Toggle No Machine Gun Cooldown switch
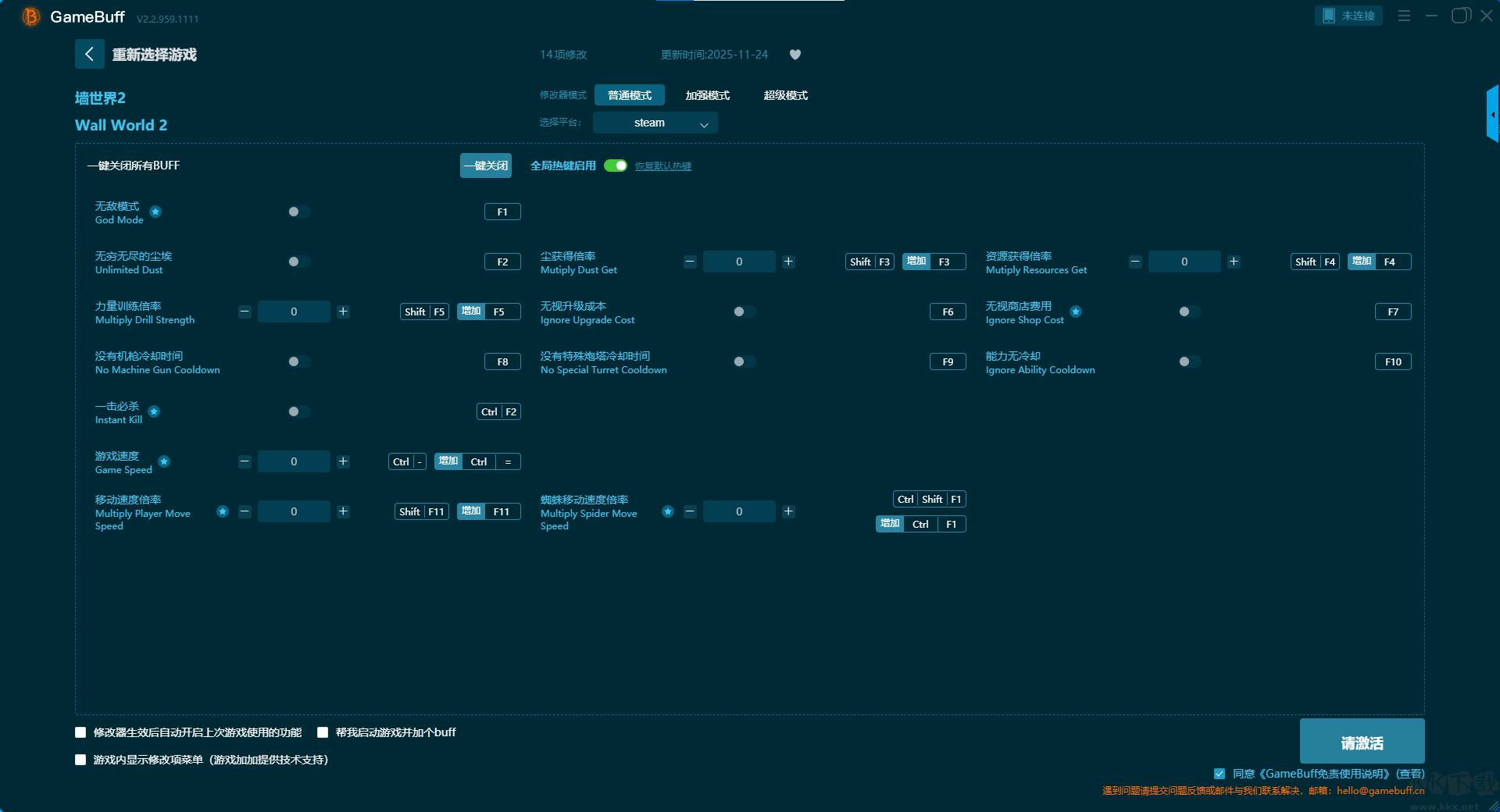The height and width of the screenshot is (812, 1500). coord(298,361)
